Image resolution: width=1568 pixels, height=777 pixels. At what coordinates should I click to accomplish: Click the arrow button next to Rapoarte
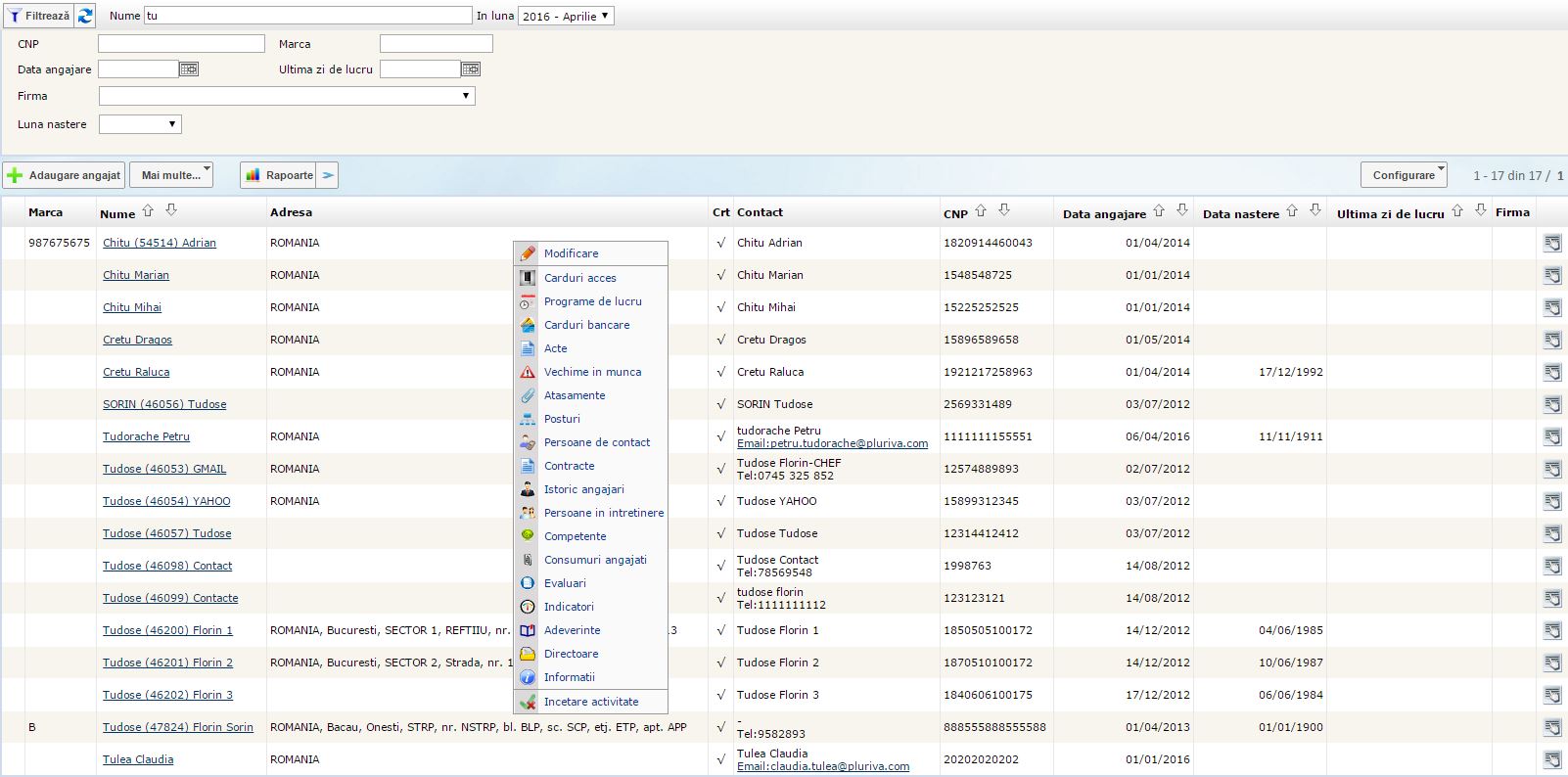329,175
